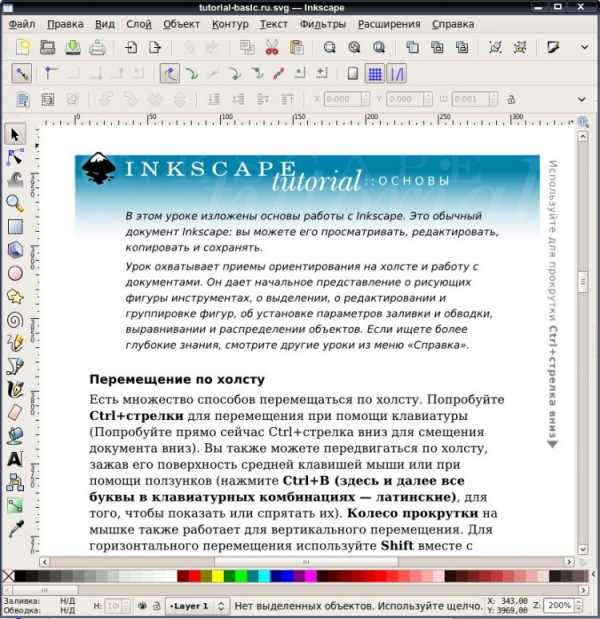This screenshot has width=600, height=619.
Task: Select the Pencil freehand tool
Action: (15, 343)
